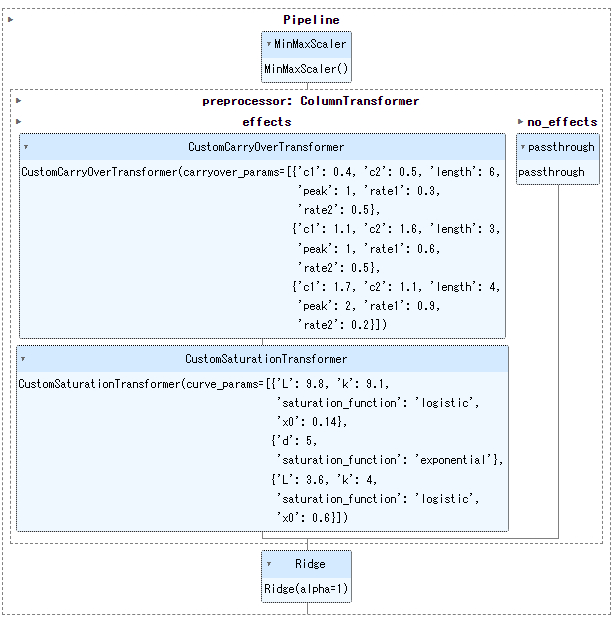Click the Ridge(alpha=1) parameter text
This screenshot has width=615, height=625.
pyautogui.click(x=306, y=589)
